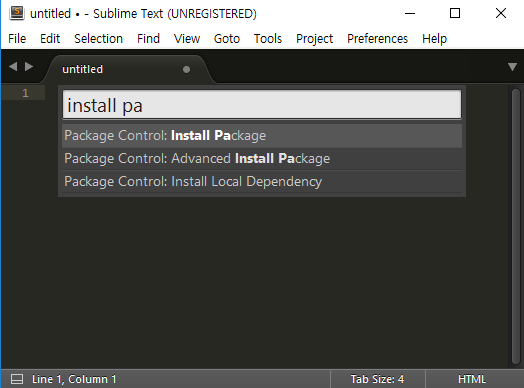Maximize the Sublime Text window
The height and width of the screenshot is (388, 524).
(x=455, y=13)
